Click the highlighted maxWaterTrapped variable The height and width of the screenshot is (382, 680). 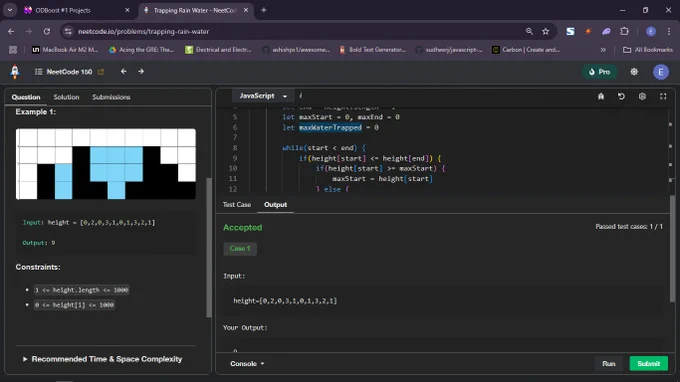[330, 127]
